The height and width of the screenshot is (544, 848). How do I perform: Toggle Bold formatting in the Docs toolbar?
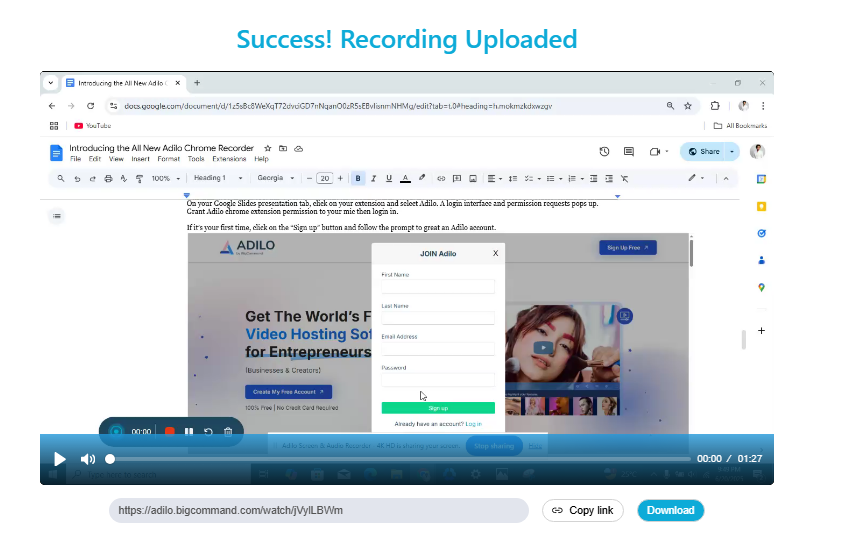pyautogui.click(x=358, y=178)
